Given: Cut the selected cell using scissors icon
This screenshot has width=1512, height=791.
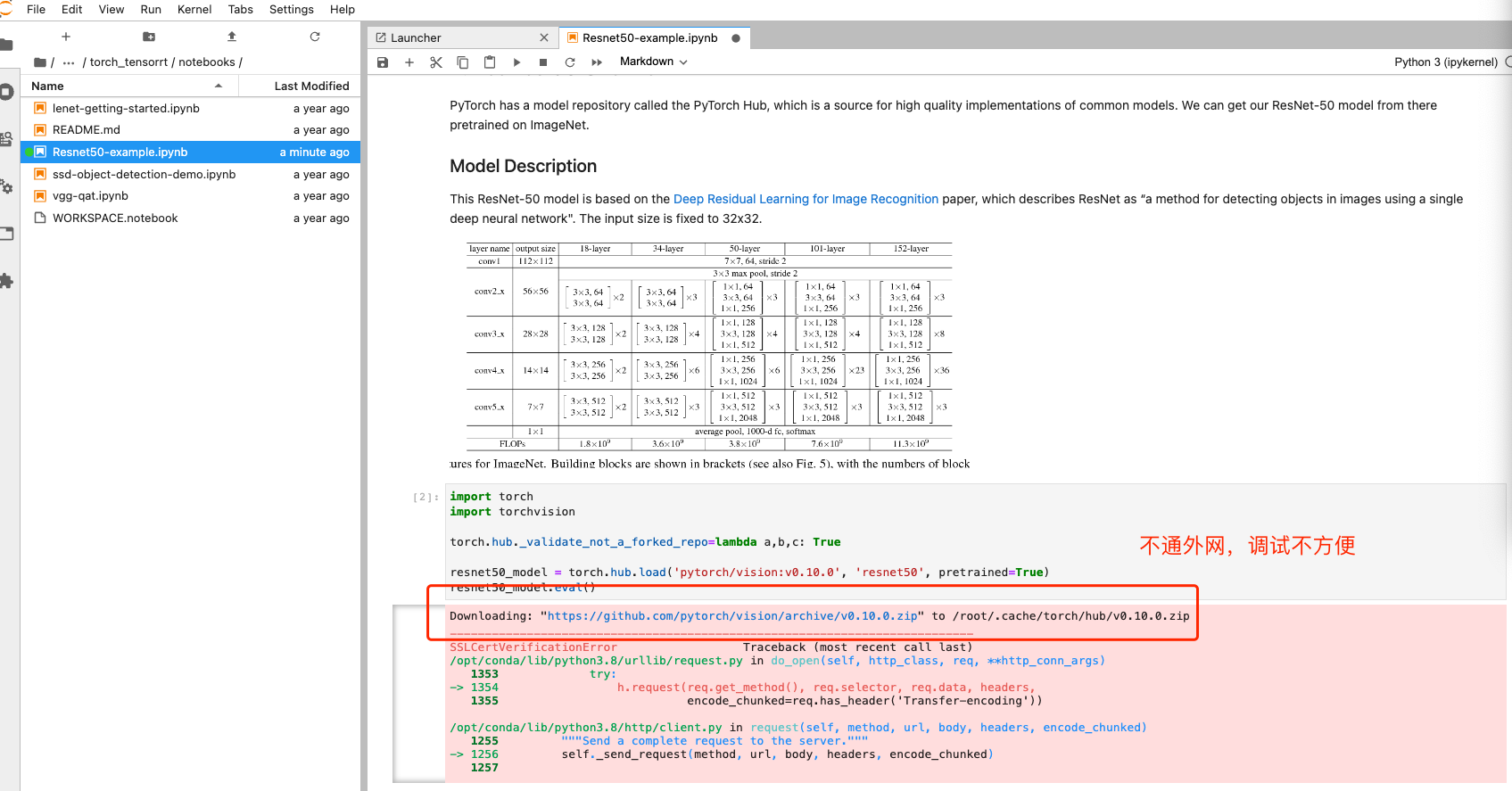Looking at the screenshot, I should click(436, 62).
